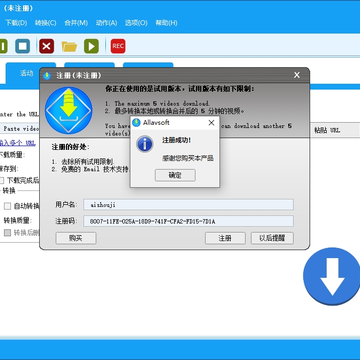Toggle the 转换后删 checkbox
This screenshot has height=360, width=360.
(x=7, y=233)
